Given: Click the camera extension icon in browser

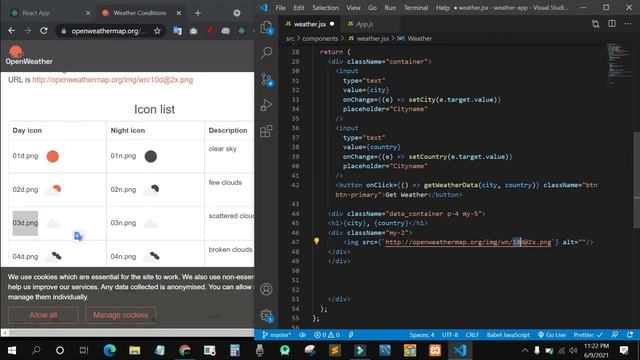Looking at the screenshot, I should [x=193, y=31].
